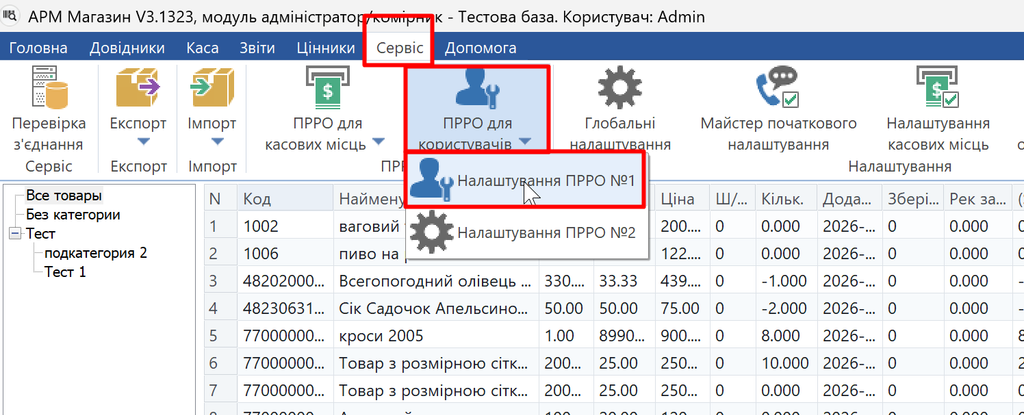Screen dimensions: 1024x415
Task: Click the Експорт box icon
Action: pyautogui.click(x=138, y=87)
